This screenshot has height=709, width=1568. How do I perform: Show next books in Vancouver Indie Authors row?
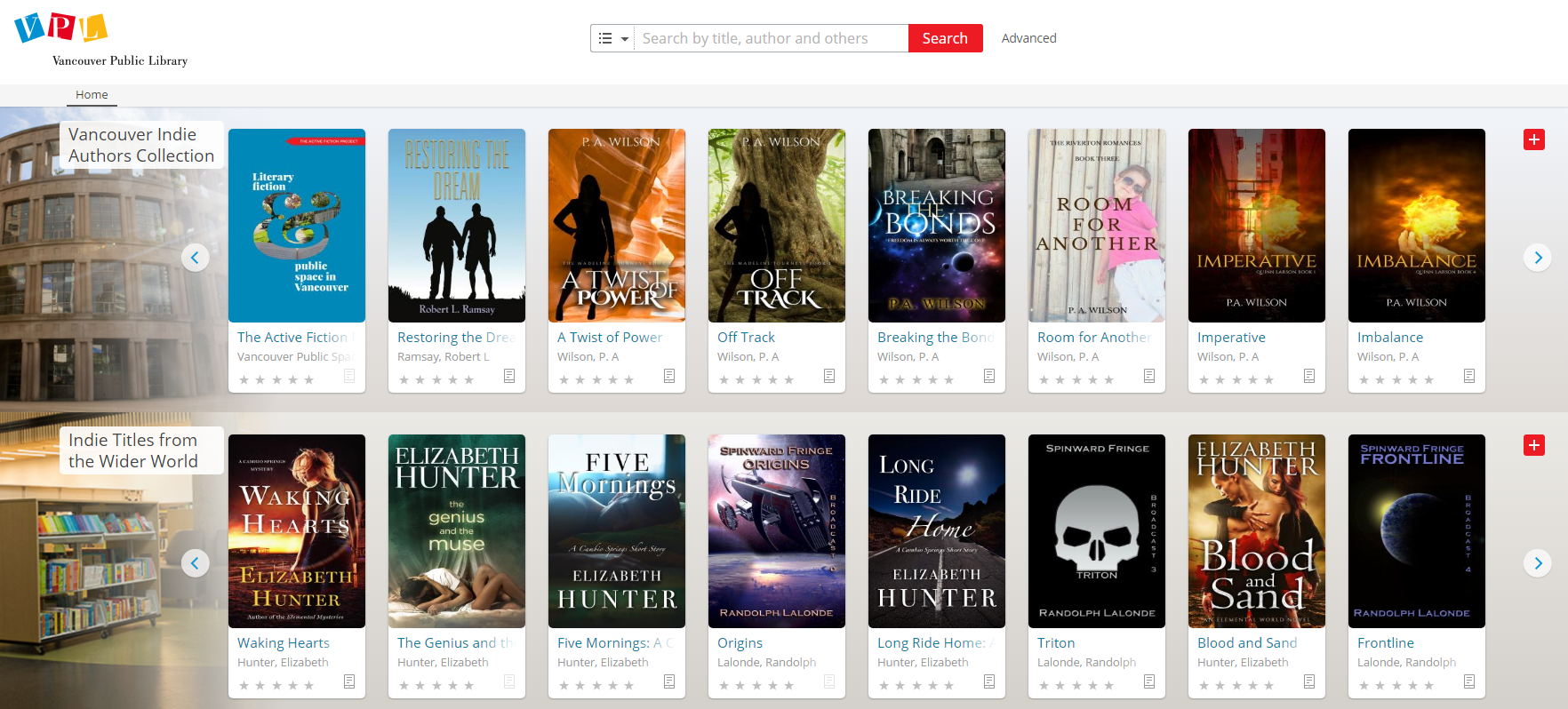1538,258
